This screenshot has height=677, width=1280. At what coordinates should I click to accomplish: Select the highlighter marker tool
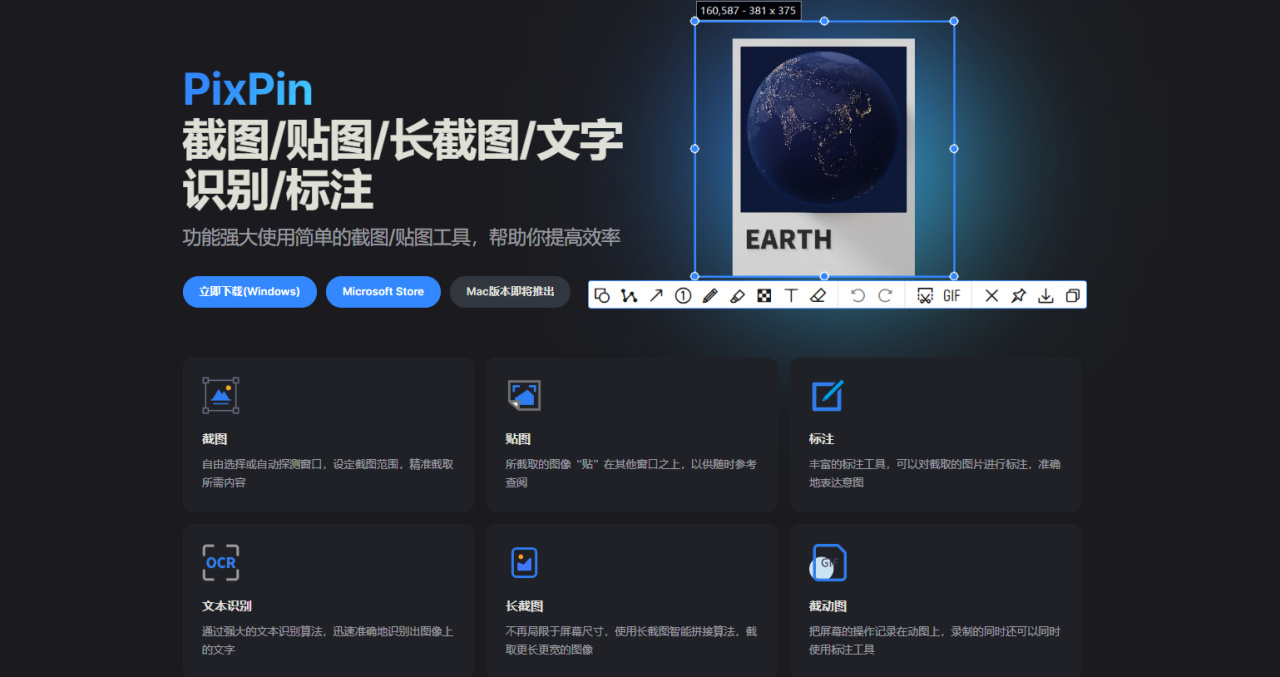click(737, 295)
